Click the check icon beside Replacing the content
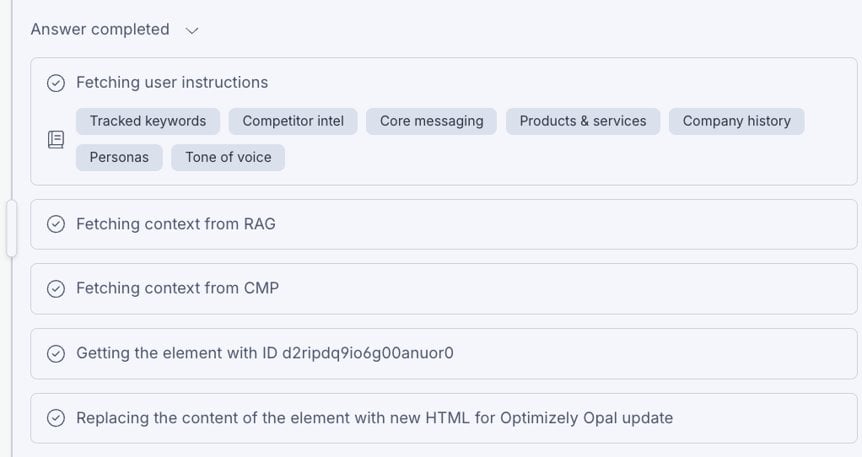Image resolution: width=862 pixels, height=457 pixels. pyautogui.click(x=56, y=418)
